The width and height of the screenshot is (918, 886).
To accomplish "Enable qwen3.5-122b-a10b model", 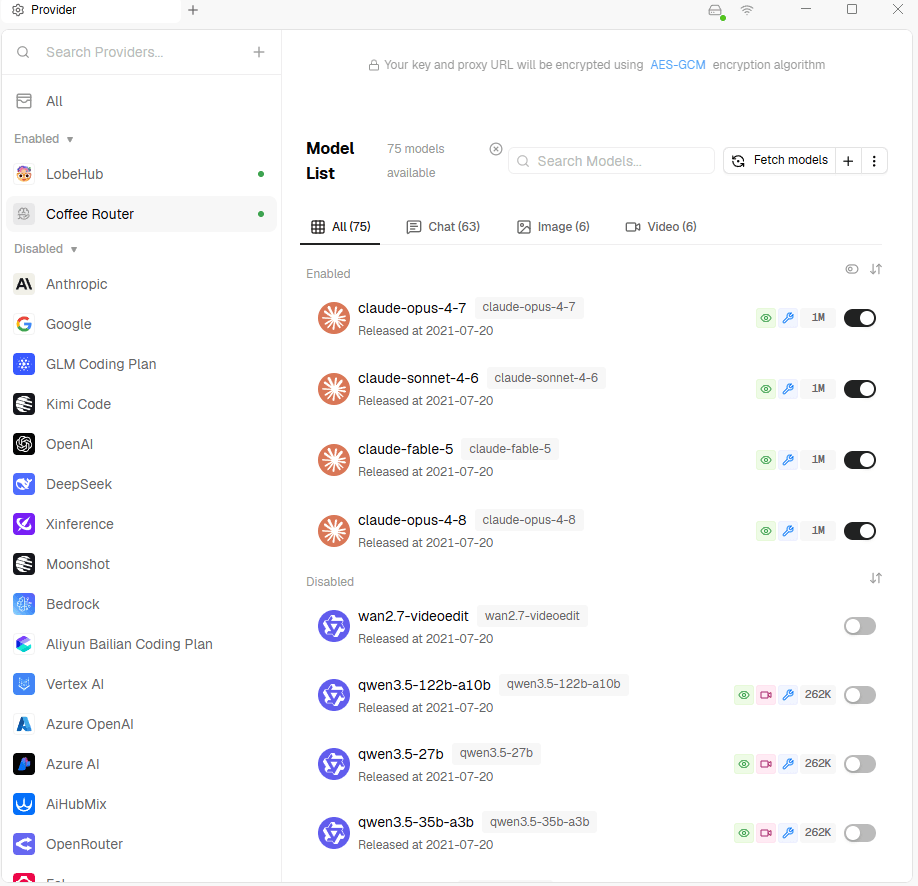I will click(859, 695).
